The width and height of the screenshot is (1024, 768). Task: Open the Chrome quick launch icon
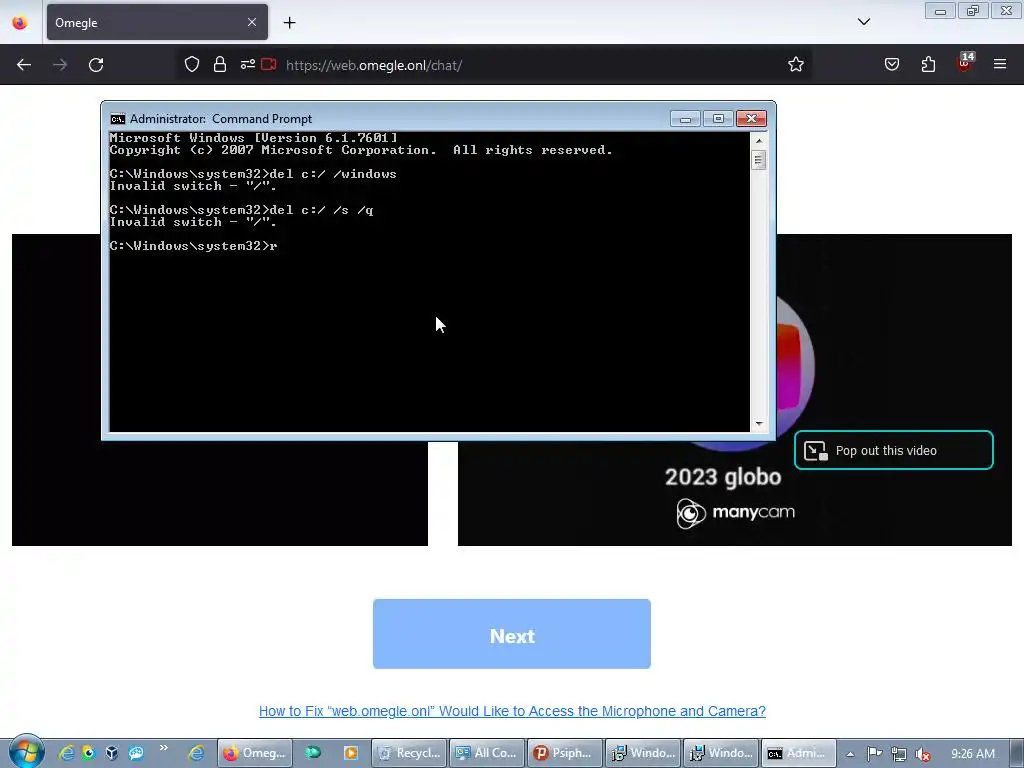pyautogui.click(x=89, y=753)
